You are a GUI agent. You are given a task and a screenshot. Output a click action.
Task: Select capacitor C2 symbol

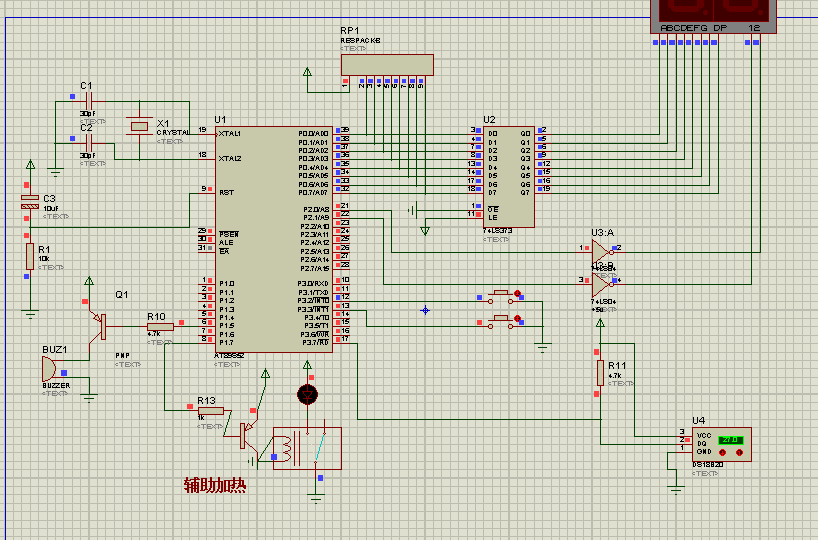point(89,143)
